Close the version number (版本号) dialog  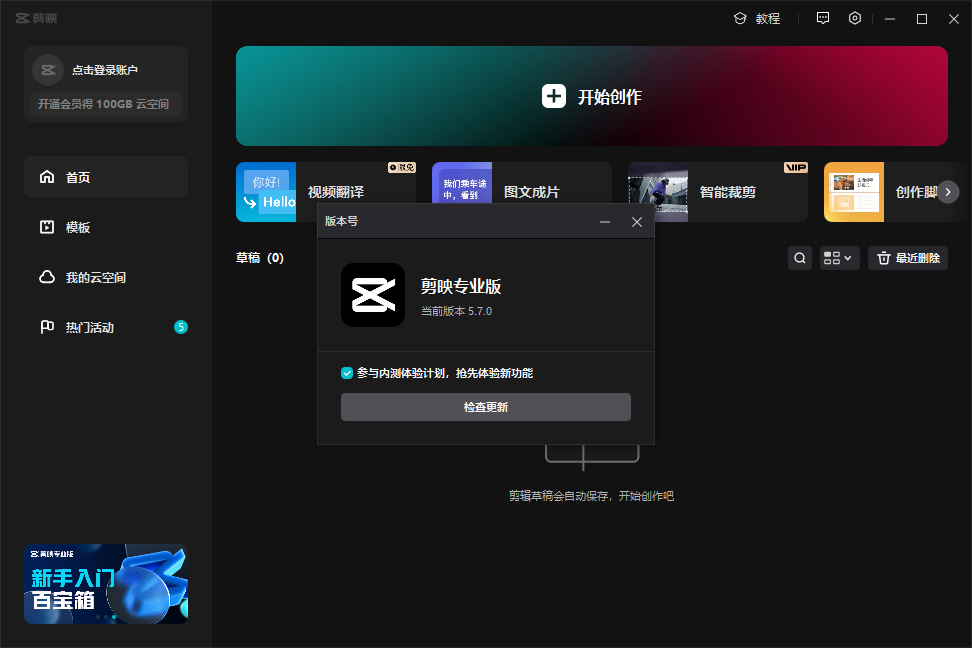[637, 222]
